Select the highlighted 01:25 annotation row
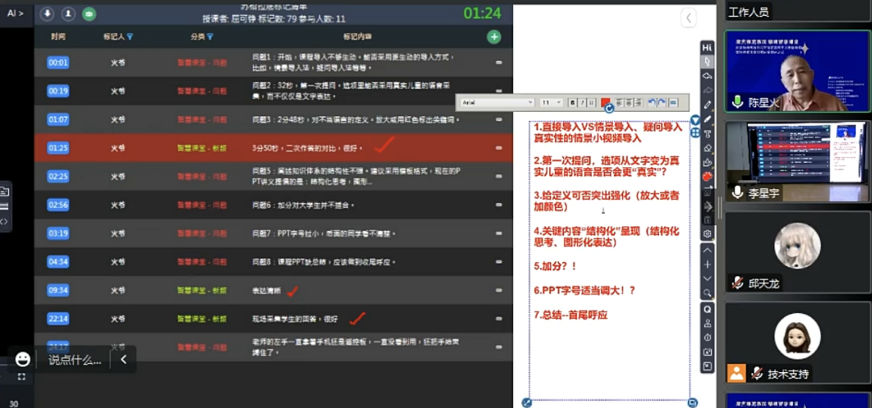The height and width of the screenshot is (408, 872). pyautogui.click(x=270, y=147)
